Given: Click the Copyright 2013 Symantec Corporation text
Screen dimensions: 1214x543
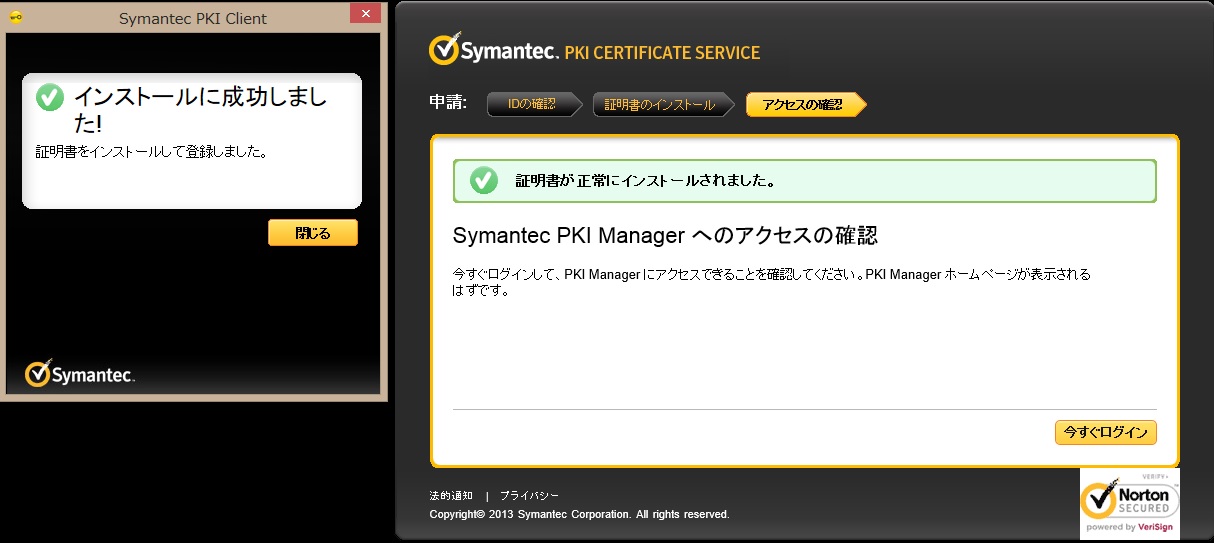Looking at the screenshot, I should (579, 514).
